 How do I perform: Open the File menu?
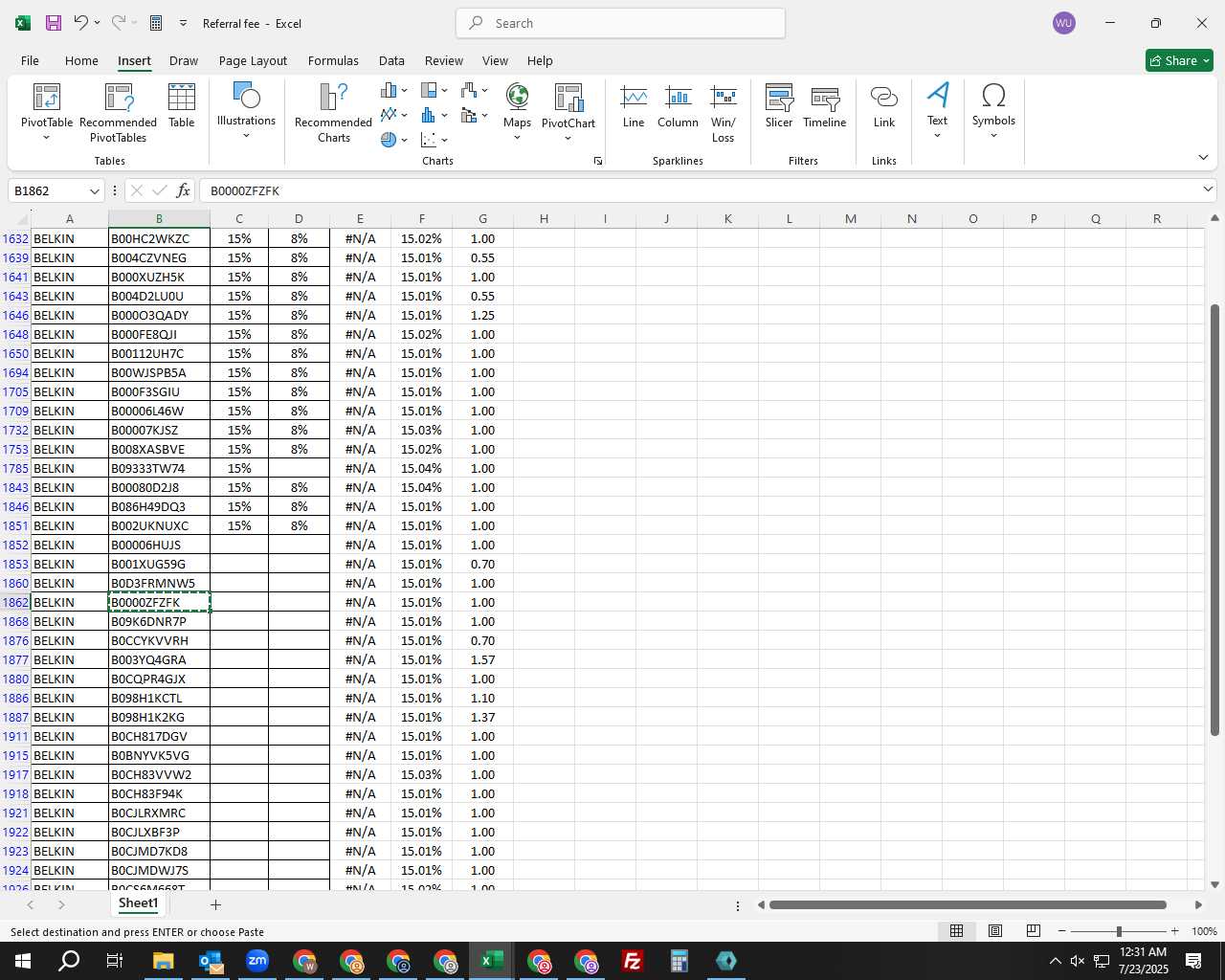click(x=30, y=60)
